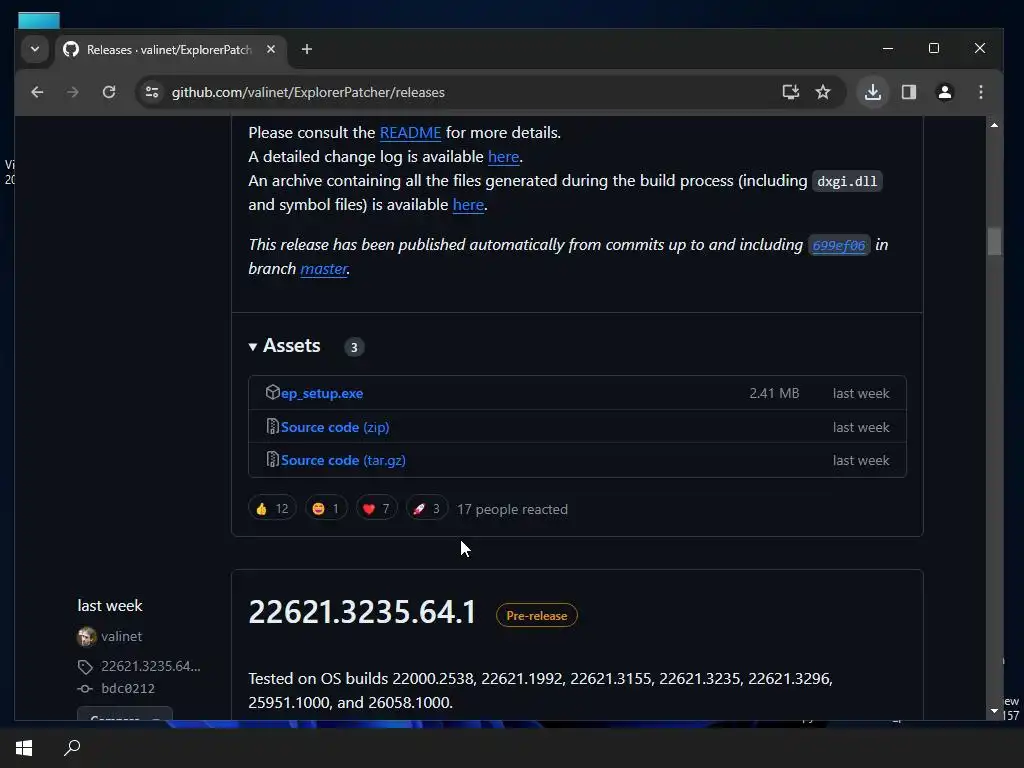1024x768 pixels.
Task: Open the 22621.3235.64... tag link
Action: [151, 666]
